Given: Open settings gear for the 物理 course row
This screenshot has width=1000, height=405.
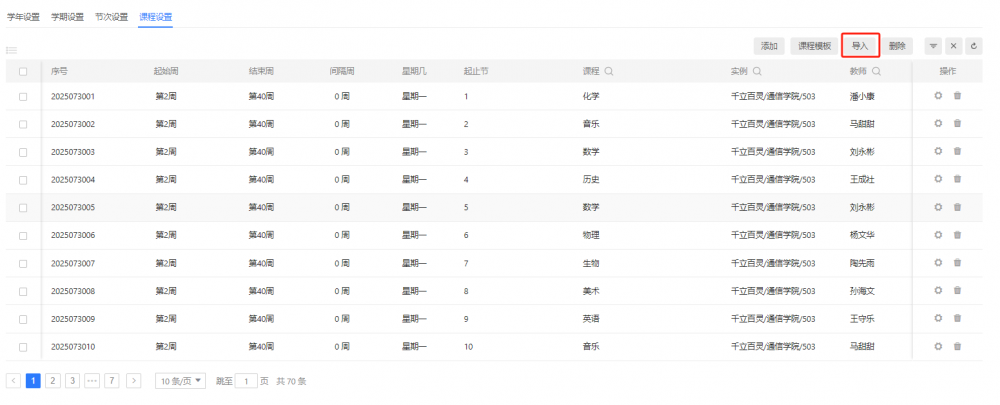Looking at the screenshot, I should pyautogui.click(x=938, y=235).
